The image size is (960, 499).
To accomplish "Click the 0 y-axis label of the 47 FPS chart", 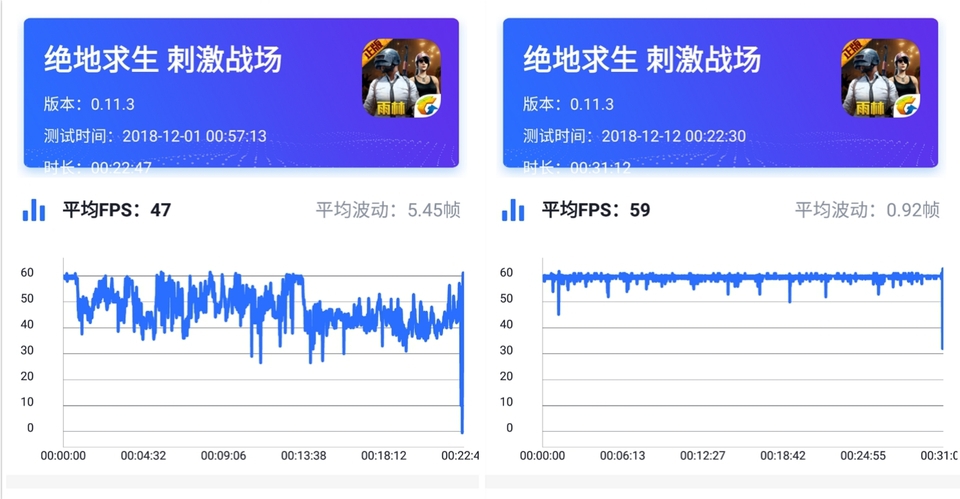I will (30, 428).
